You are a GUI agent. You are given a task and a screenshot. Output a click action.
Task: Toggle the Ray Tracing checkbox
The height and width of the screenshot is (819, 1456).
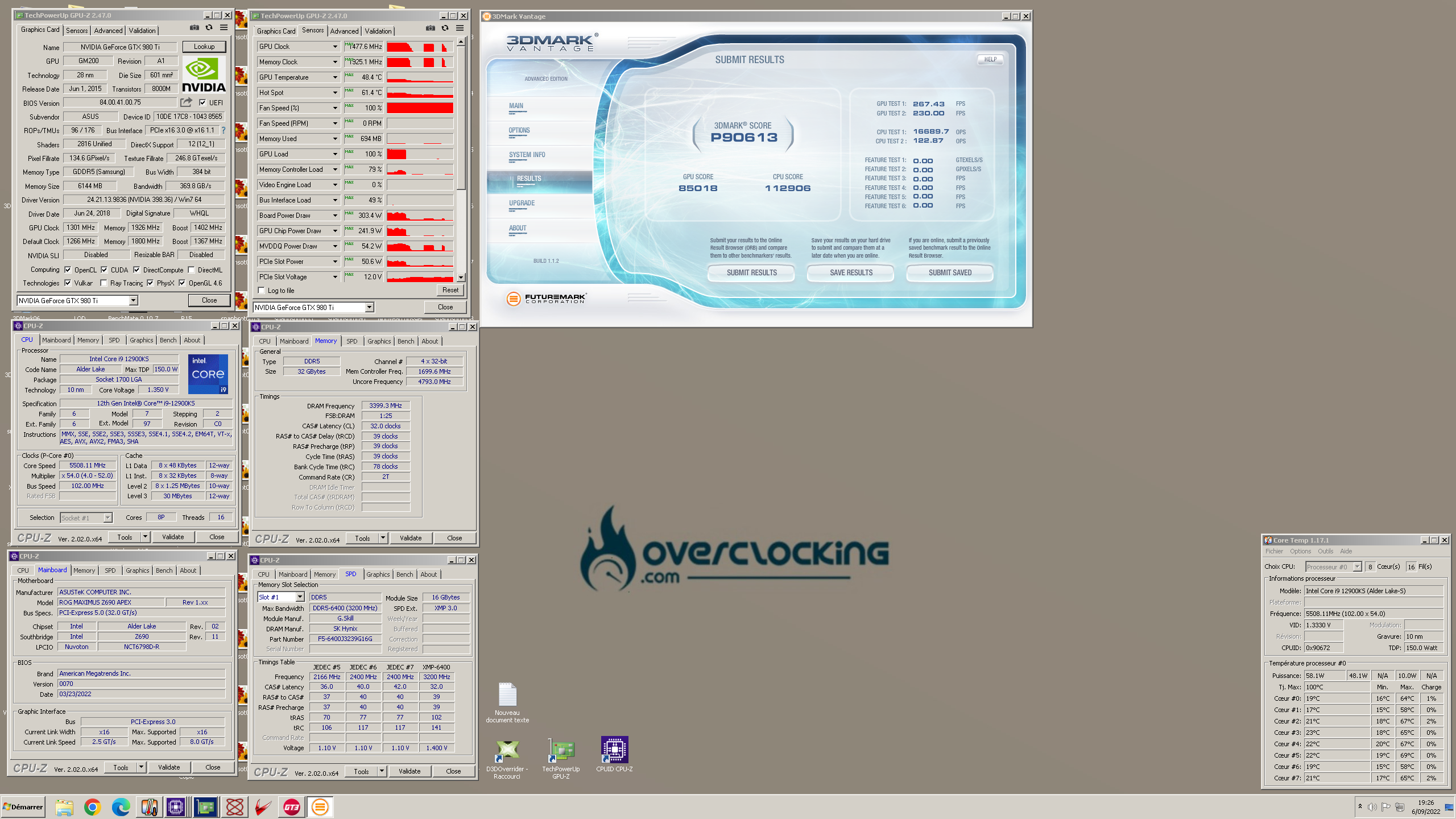[x=104, y=283]
